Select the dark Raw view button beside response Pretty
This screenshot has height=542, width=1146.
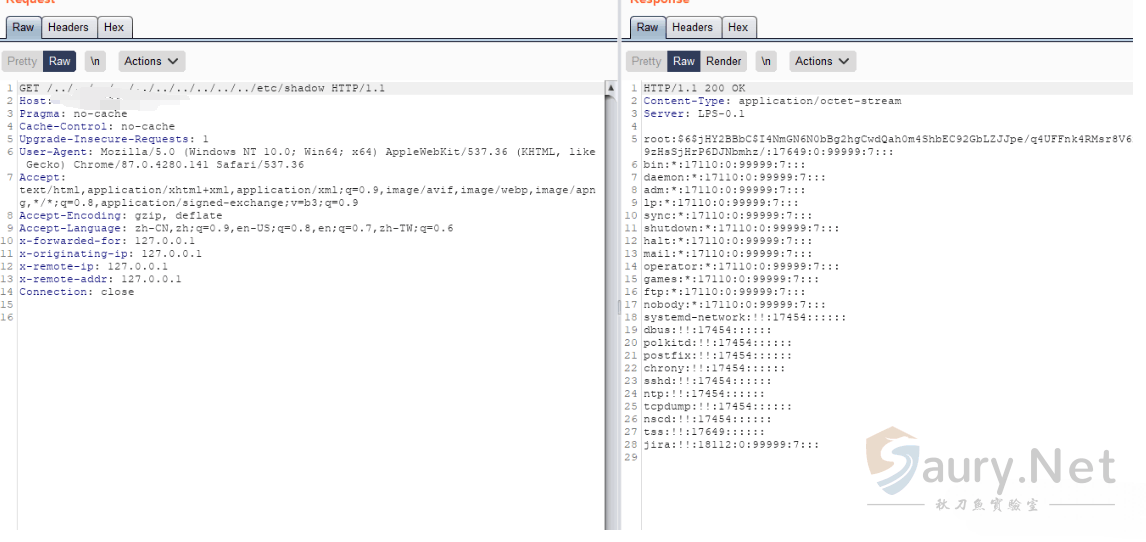(684, 61)
